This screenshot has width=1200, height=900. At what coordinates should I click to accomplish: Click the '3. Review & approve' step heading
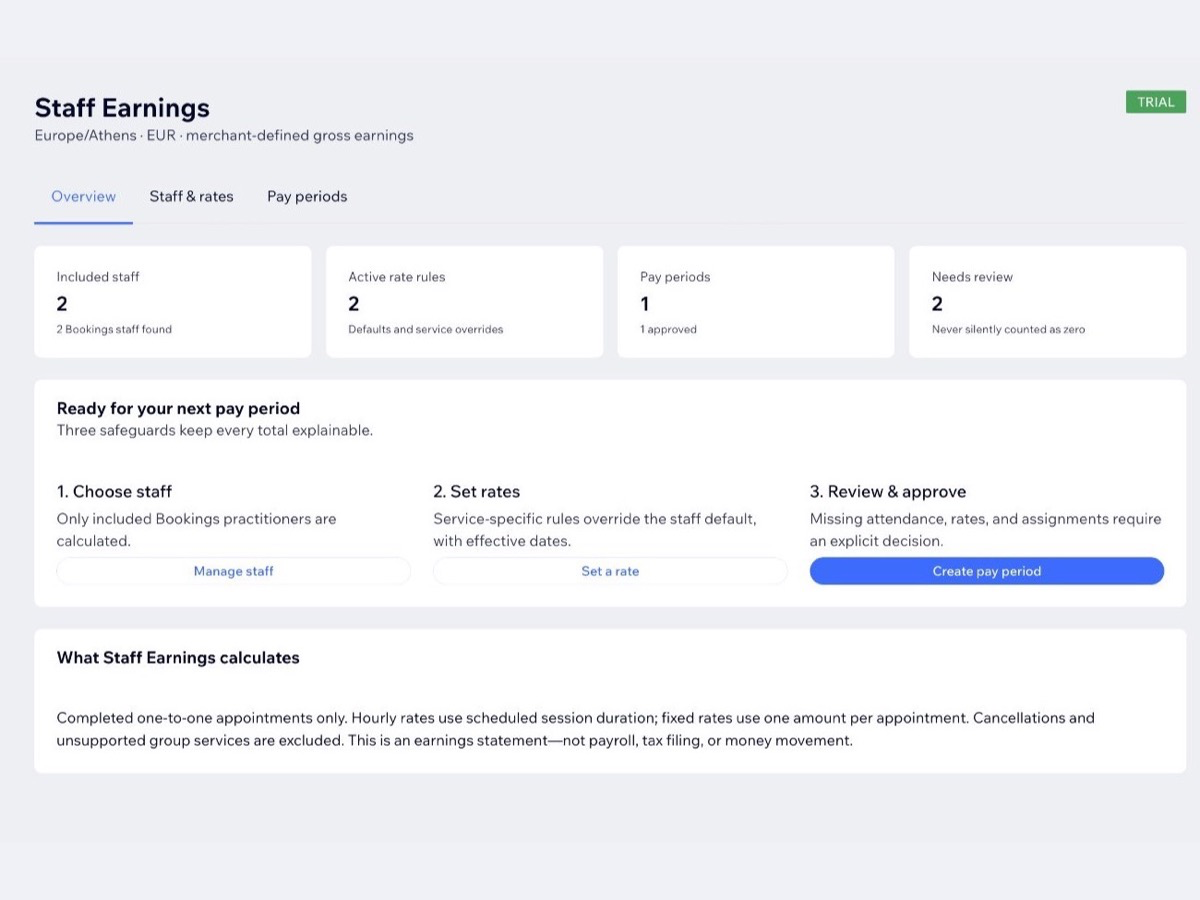point(888,492)
